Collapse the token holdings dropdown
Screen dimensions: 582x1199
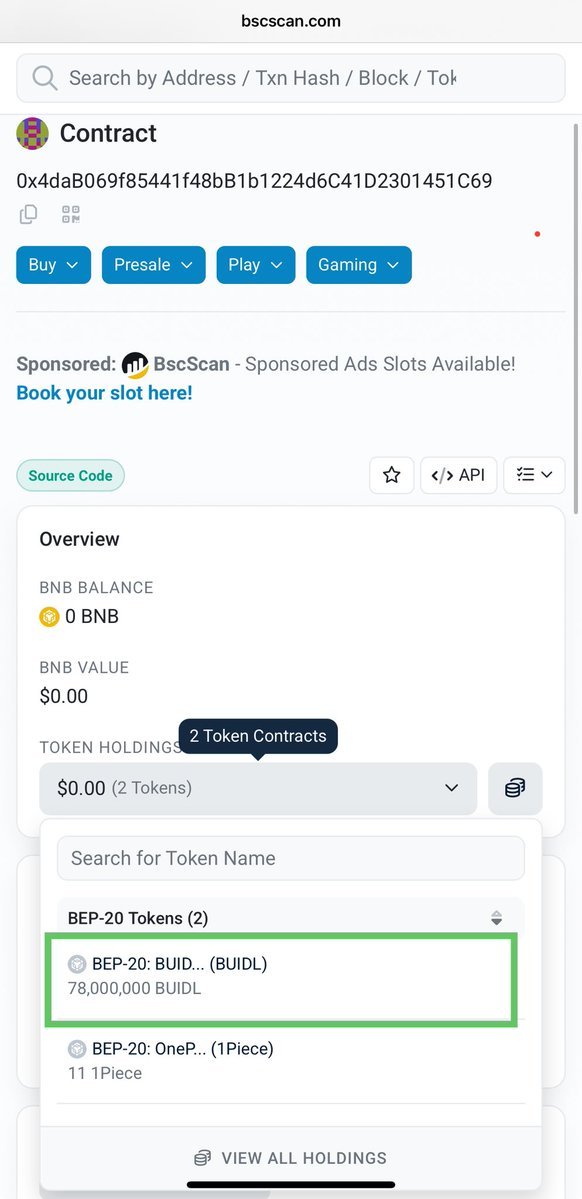[258, 788]
